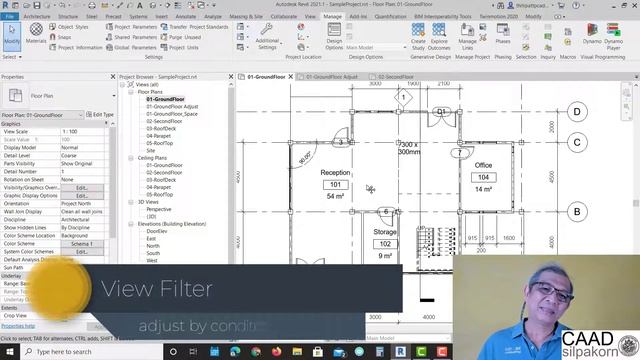Viewport: 640px width, 360px height.
Task: Open the 01-GroundFloor Adjust view tab
Action: (328, 77)
